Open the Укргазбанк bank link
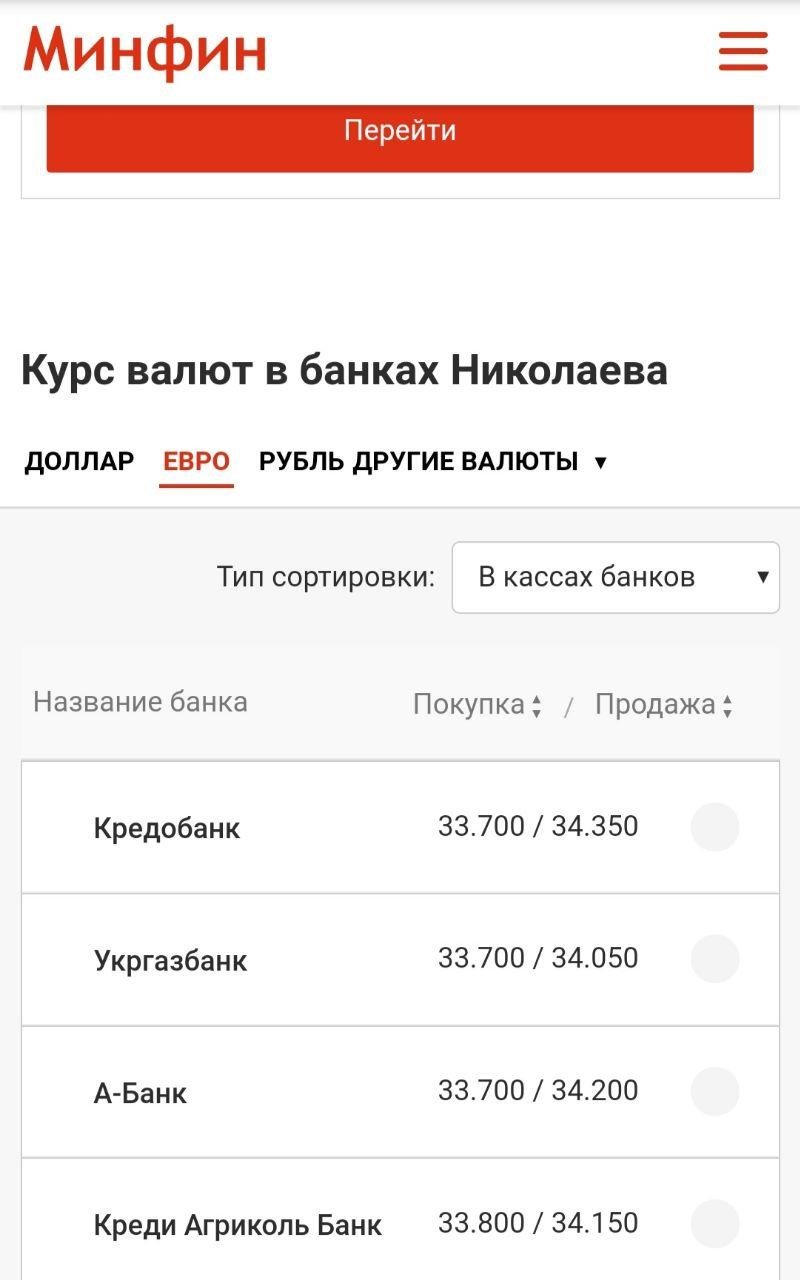This screenshot has height=1280, width=800. click(x=170, y=961)
